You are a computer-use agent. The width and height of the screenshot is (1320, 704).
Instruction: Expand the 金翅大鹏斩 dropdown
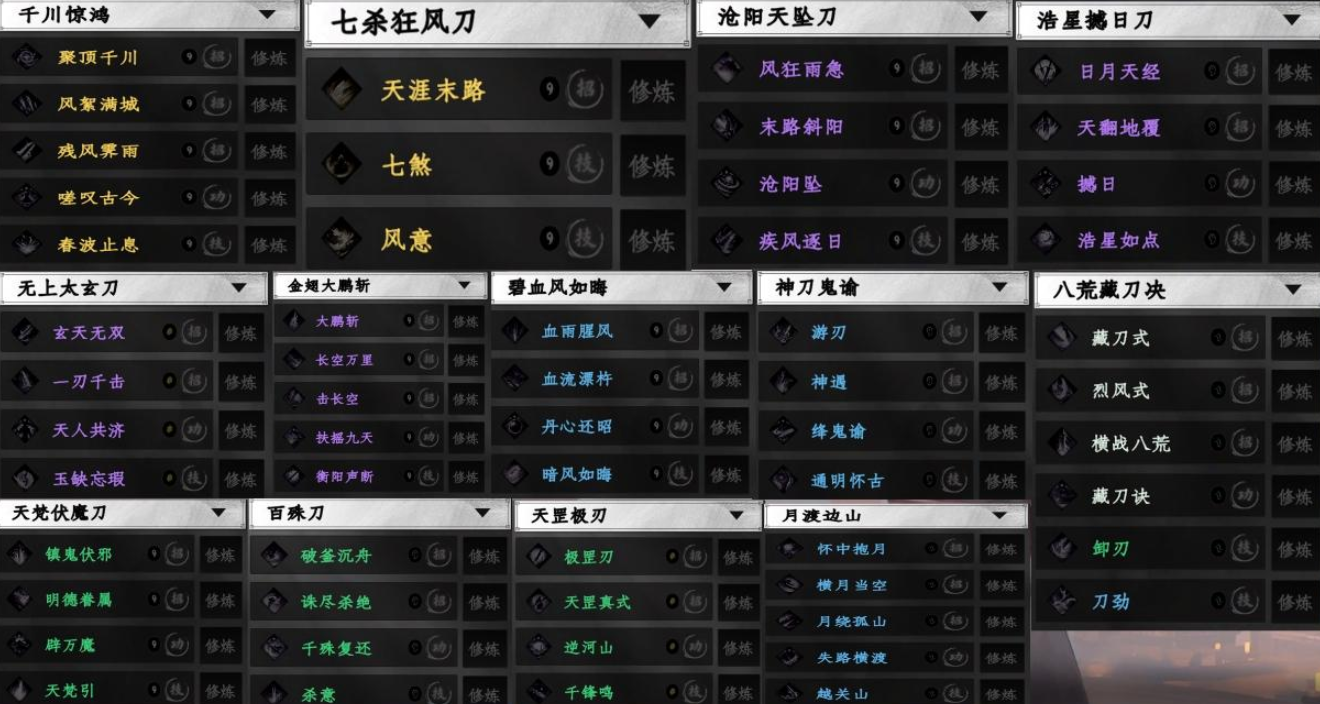[x=464, y=286]
